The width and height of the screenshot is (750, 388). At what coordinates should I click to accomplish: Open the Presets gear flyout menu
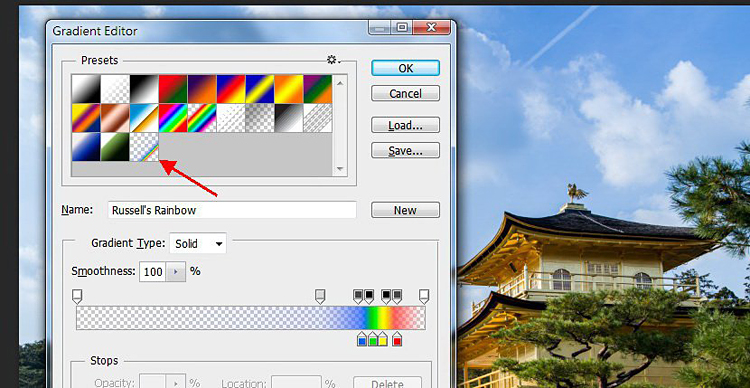[x=333, y=60]
